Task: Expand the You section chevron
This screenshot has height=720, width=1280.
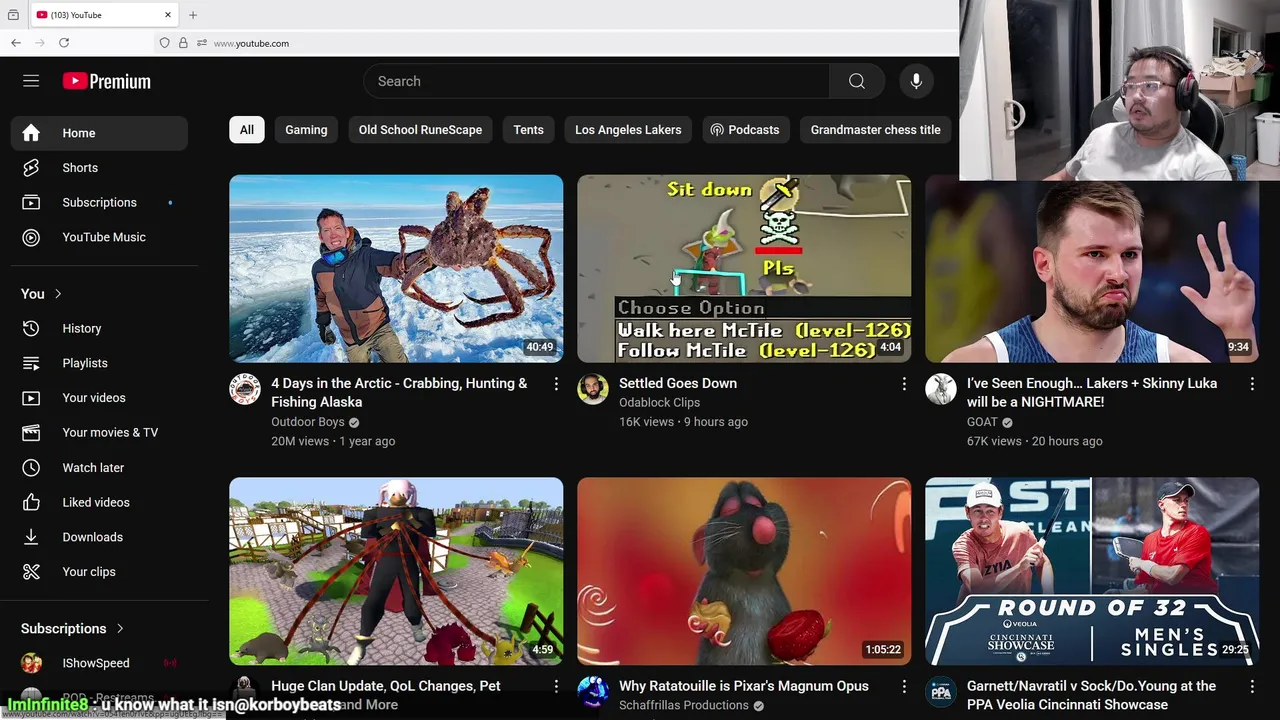Action: pyautogui.click(x=58, y=294)
